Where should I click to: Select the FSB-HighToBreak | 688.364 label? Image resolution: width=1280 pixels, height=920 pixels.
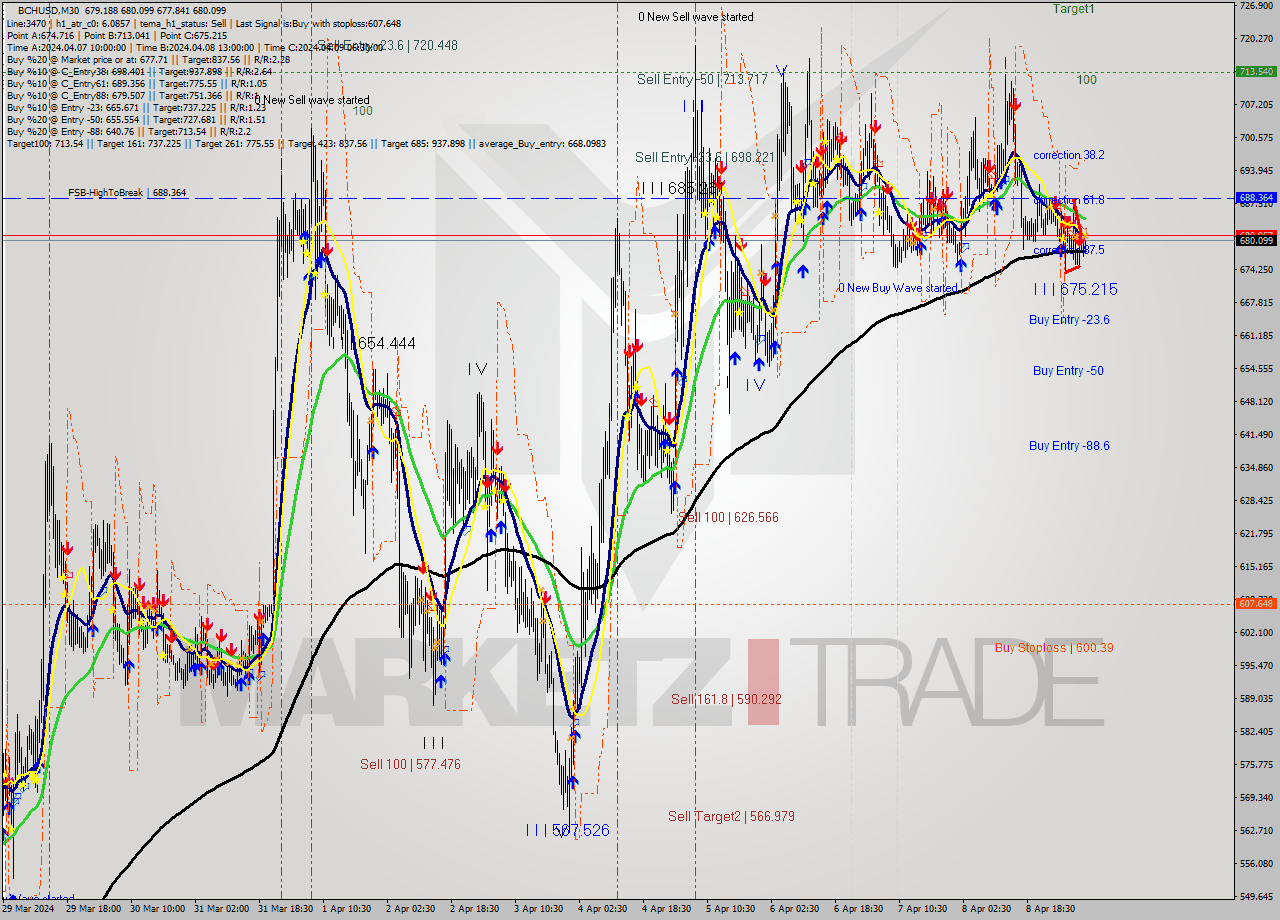(x=127, y=192)
